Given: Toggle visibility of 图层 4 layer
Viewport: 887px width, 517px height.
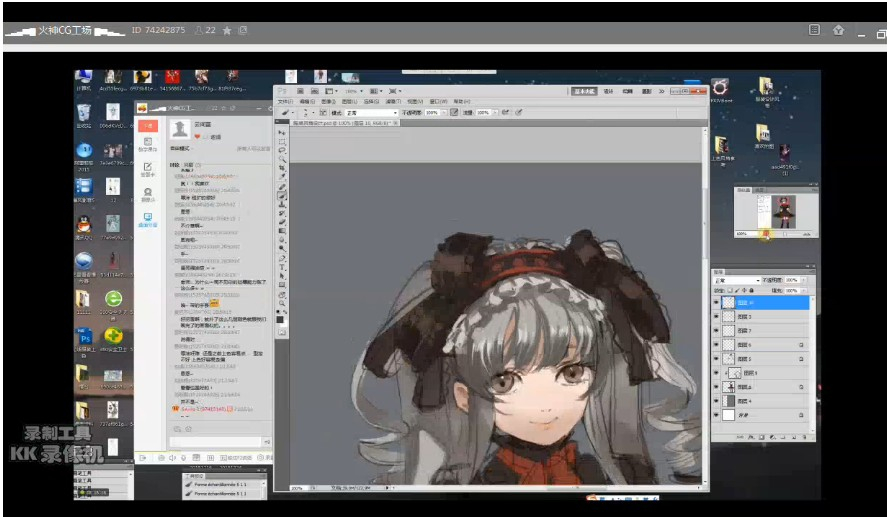Looking at the screenshot, I should pos(716,401).
